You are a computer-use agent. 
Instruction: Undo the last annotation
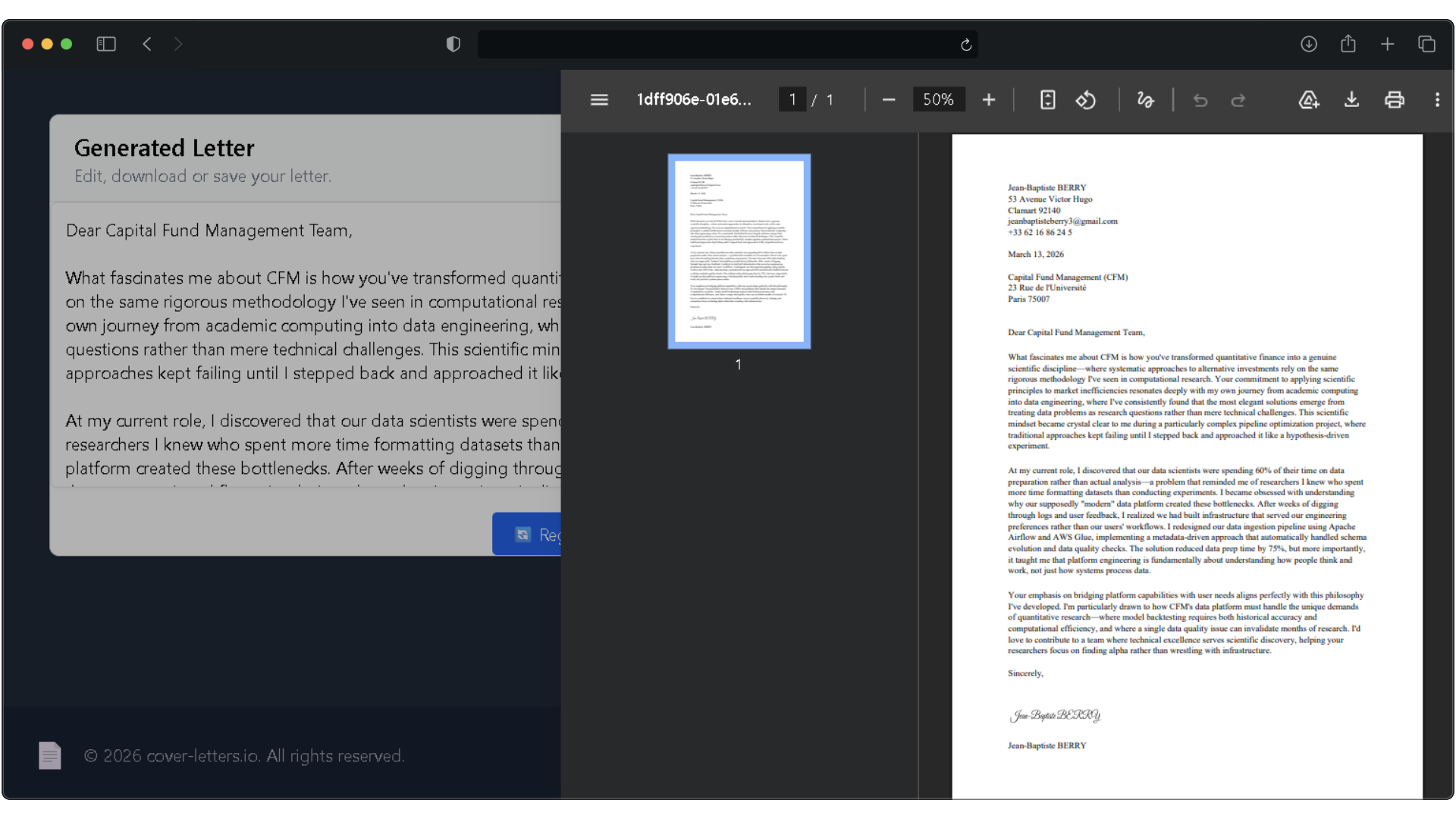1200,99
